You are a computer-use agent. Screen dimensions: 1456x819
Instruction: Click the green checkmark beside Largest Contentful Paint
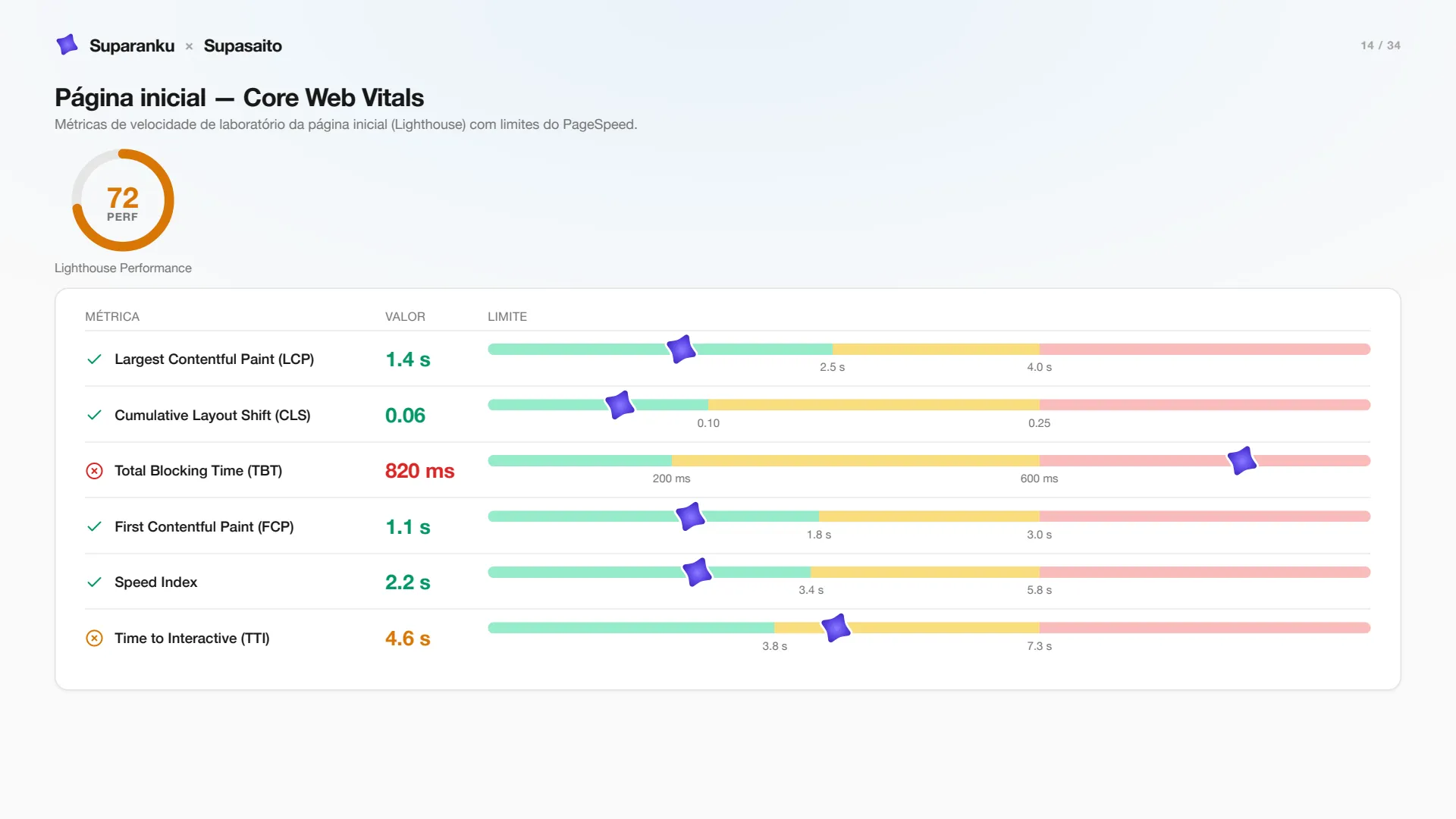pyautogui.click(x=94, y=359)
